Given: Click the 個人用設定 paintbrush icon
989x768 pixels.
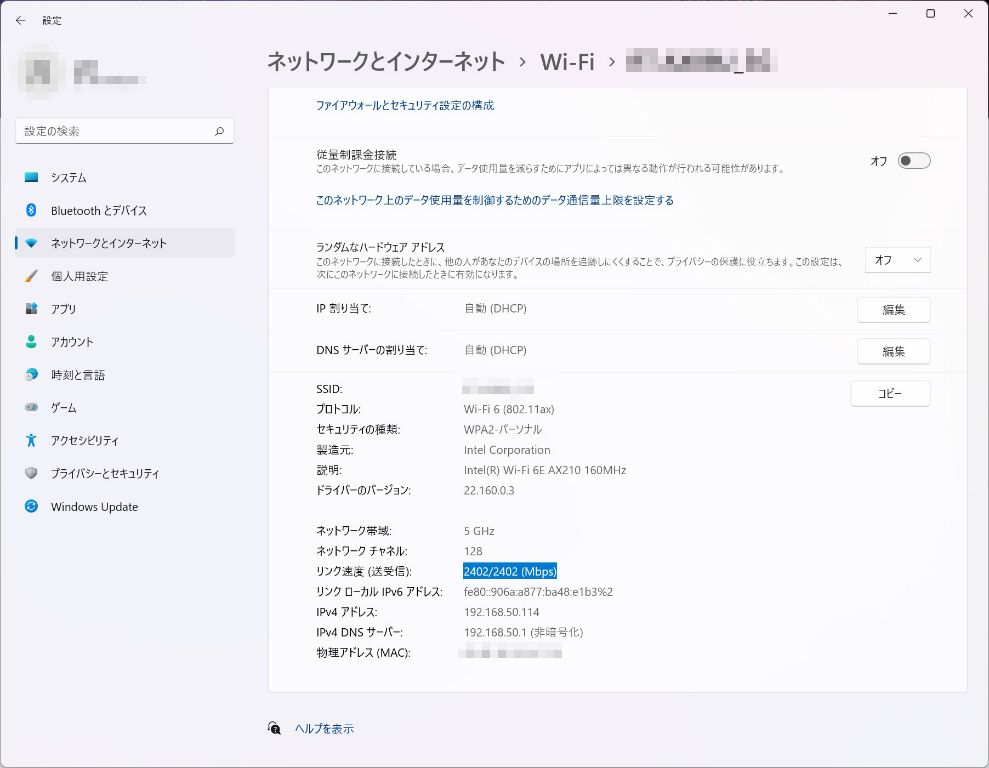Looking at the screenshot, I should coord(31,276).
